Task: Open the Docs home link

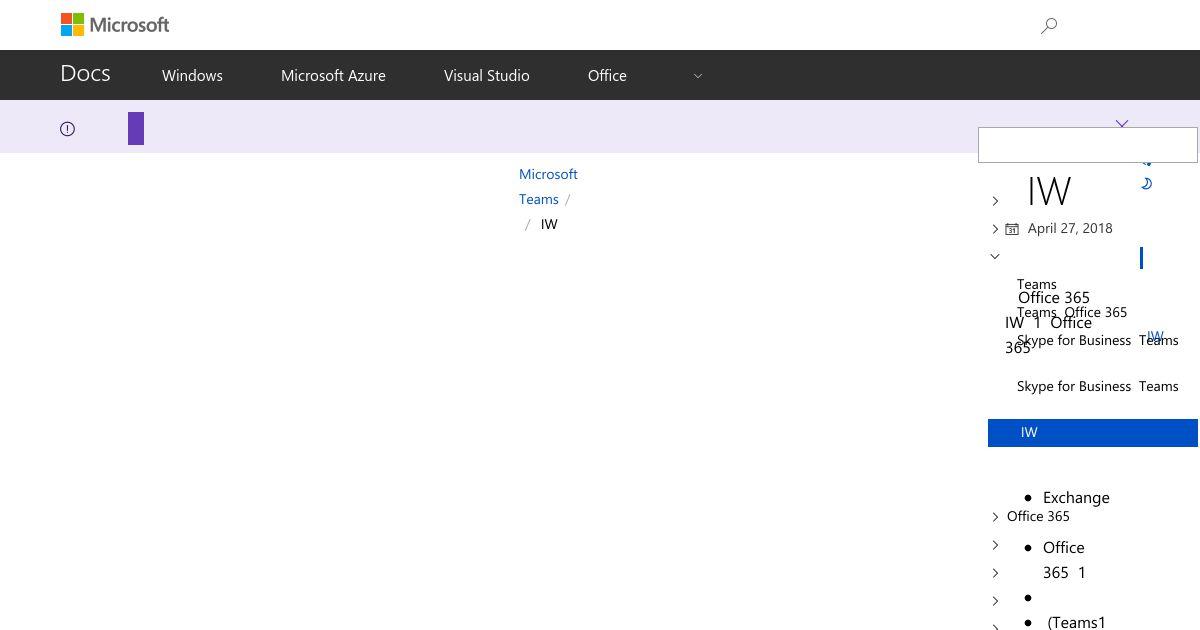Action: tap(85, 74)
